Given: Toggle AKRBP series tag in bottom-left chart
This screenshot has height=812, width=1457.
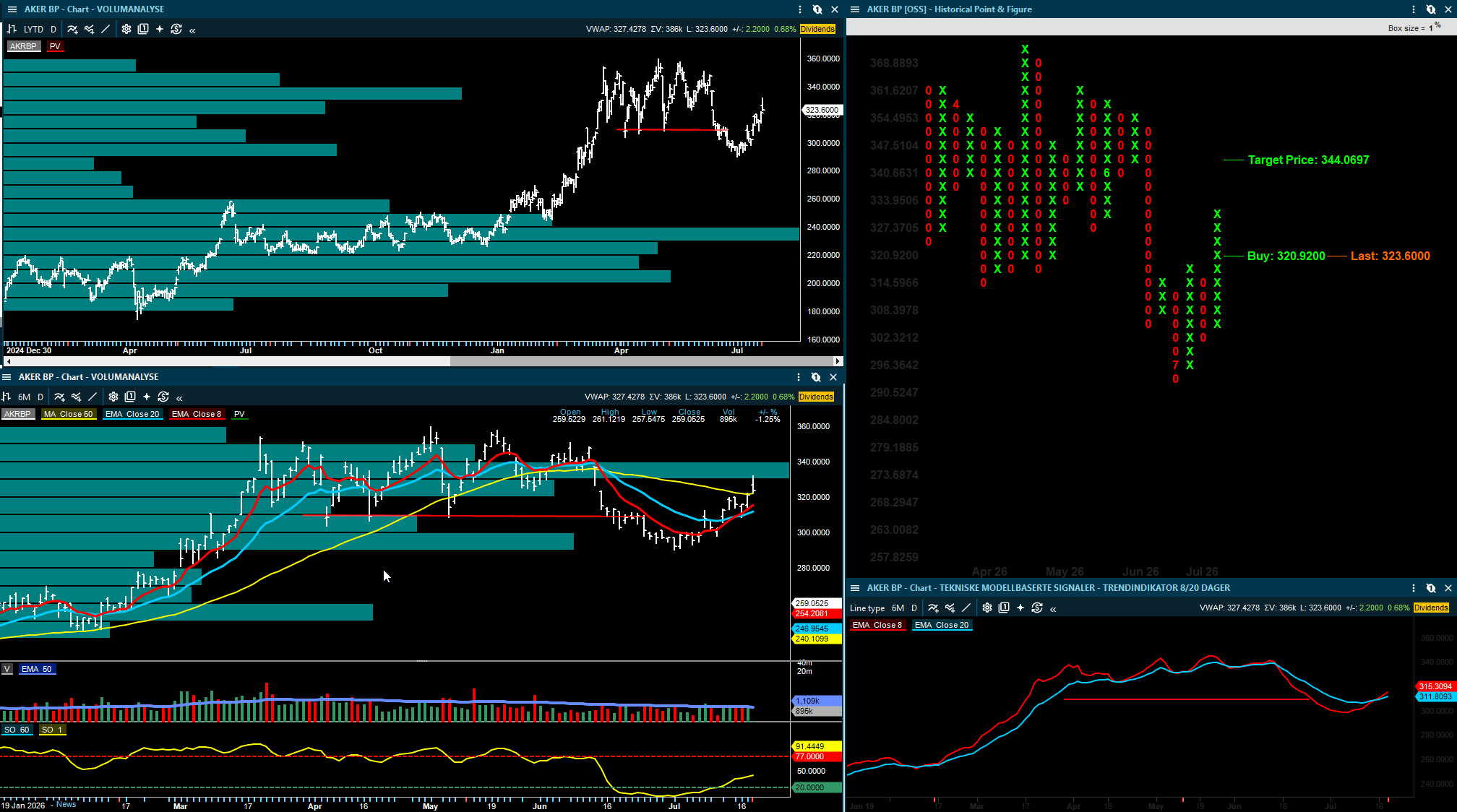Looking at the screenshot, I should click(x=17, y=414).
